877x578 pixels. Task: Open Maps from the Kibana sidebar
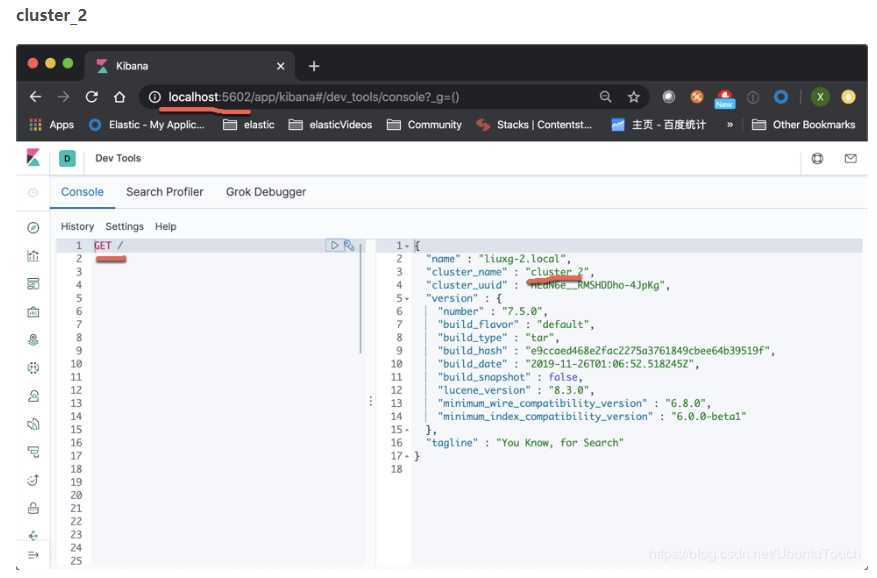point(33,340)
